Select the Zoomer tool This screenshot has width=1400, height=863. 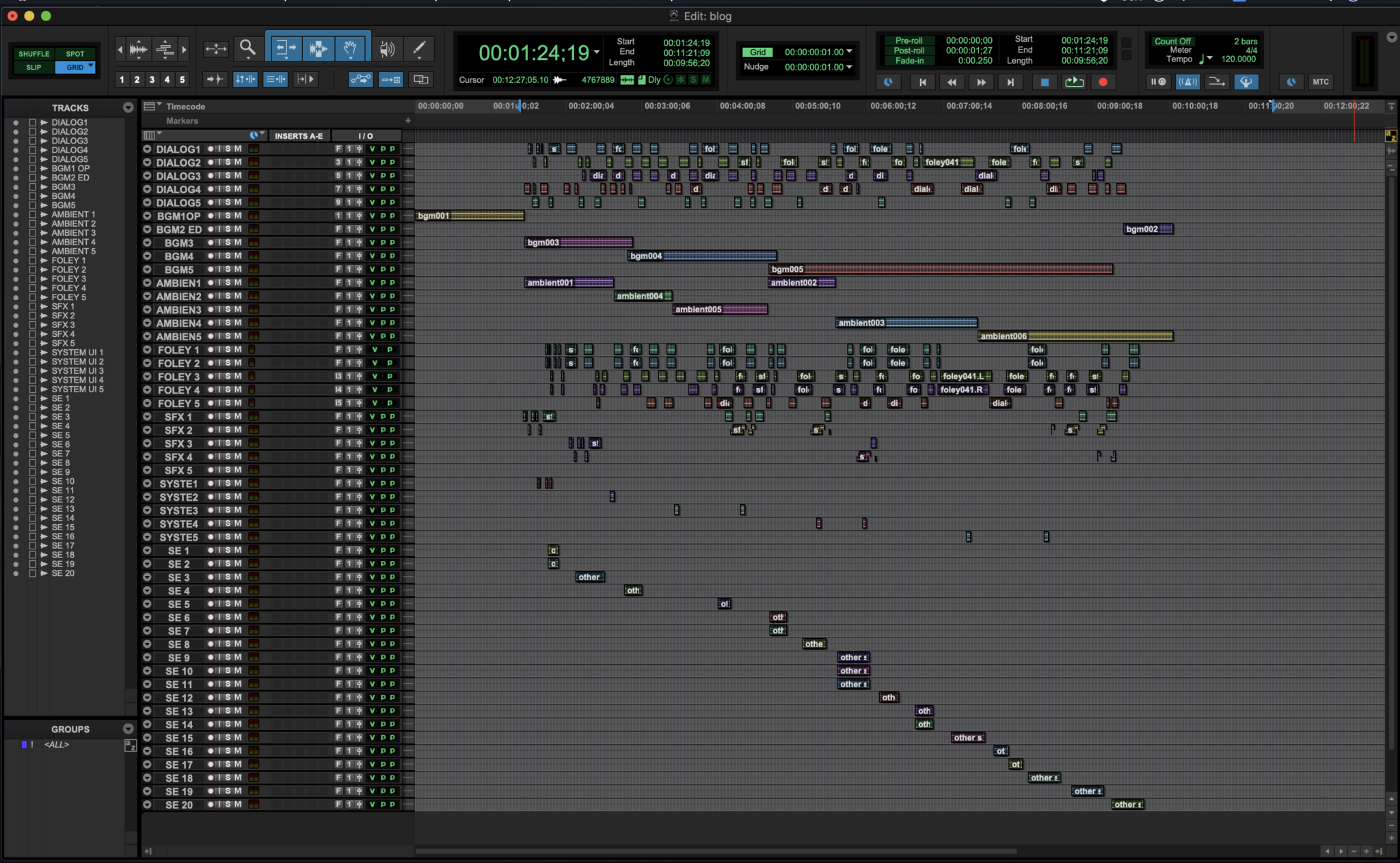tap(247, 49)
